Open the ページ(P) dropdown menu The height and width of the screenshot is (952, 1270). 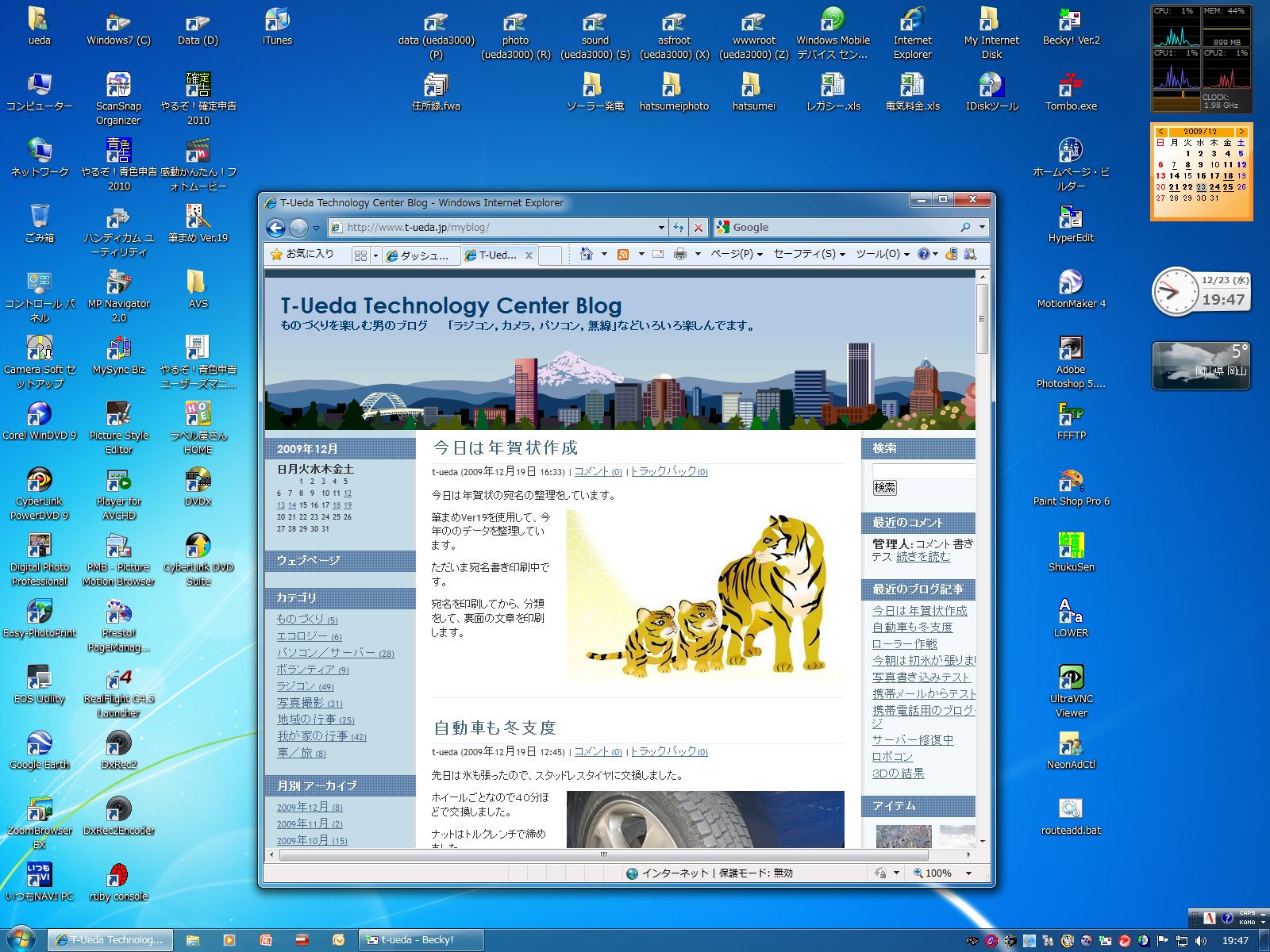click(x=737, y=254)
